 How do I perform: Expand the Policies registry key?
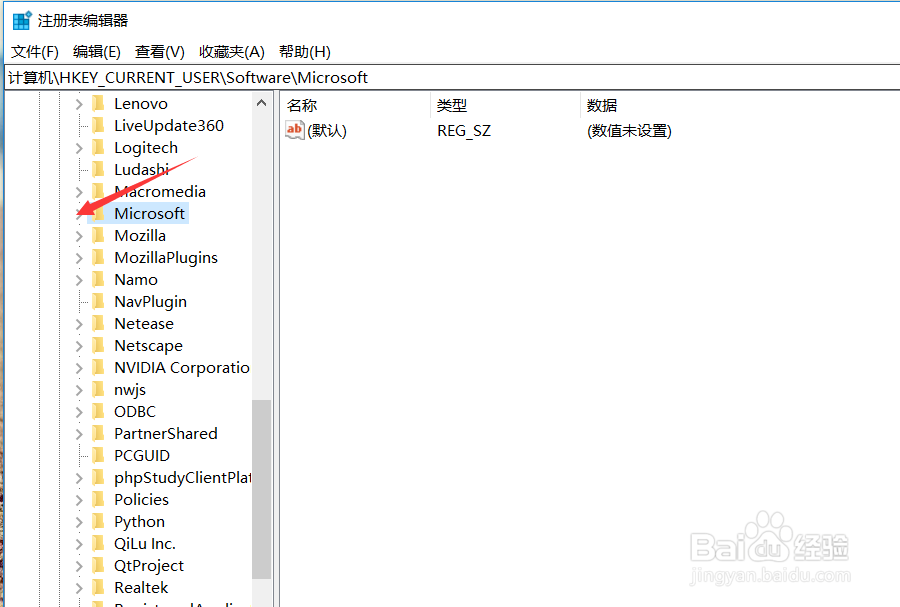pyautogui.click(x=80, y=499)
